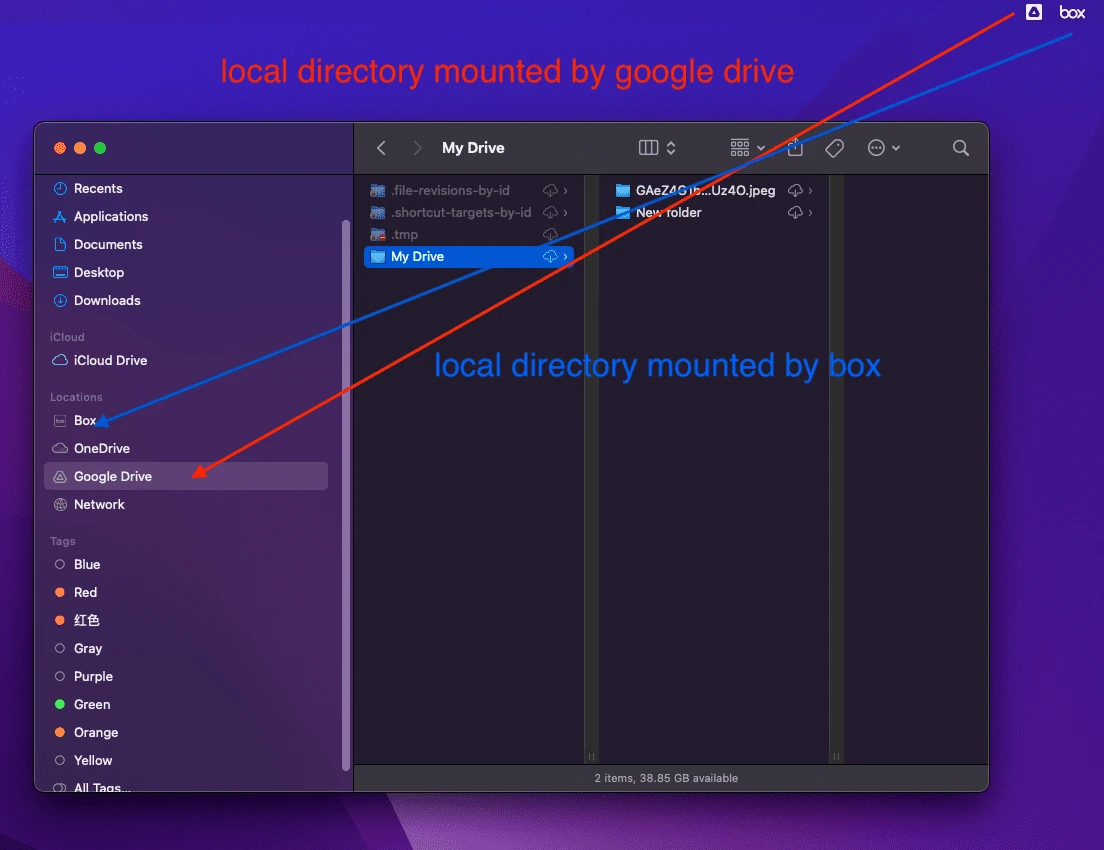
Task: Expand .file-revisions-by-id with its chevron
Action: tap(565, 191)
